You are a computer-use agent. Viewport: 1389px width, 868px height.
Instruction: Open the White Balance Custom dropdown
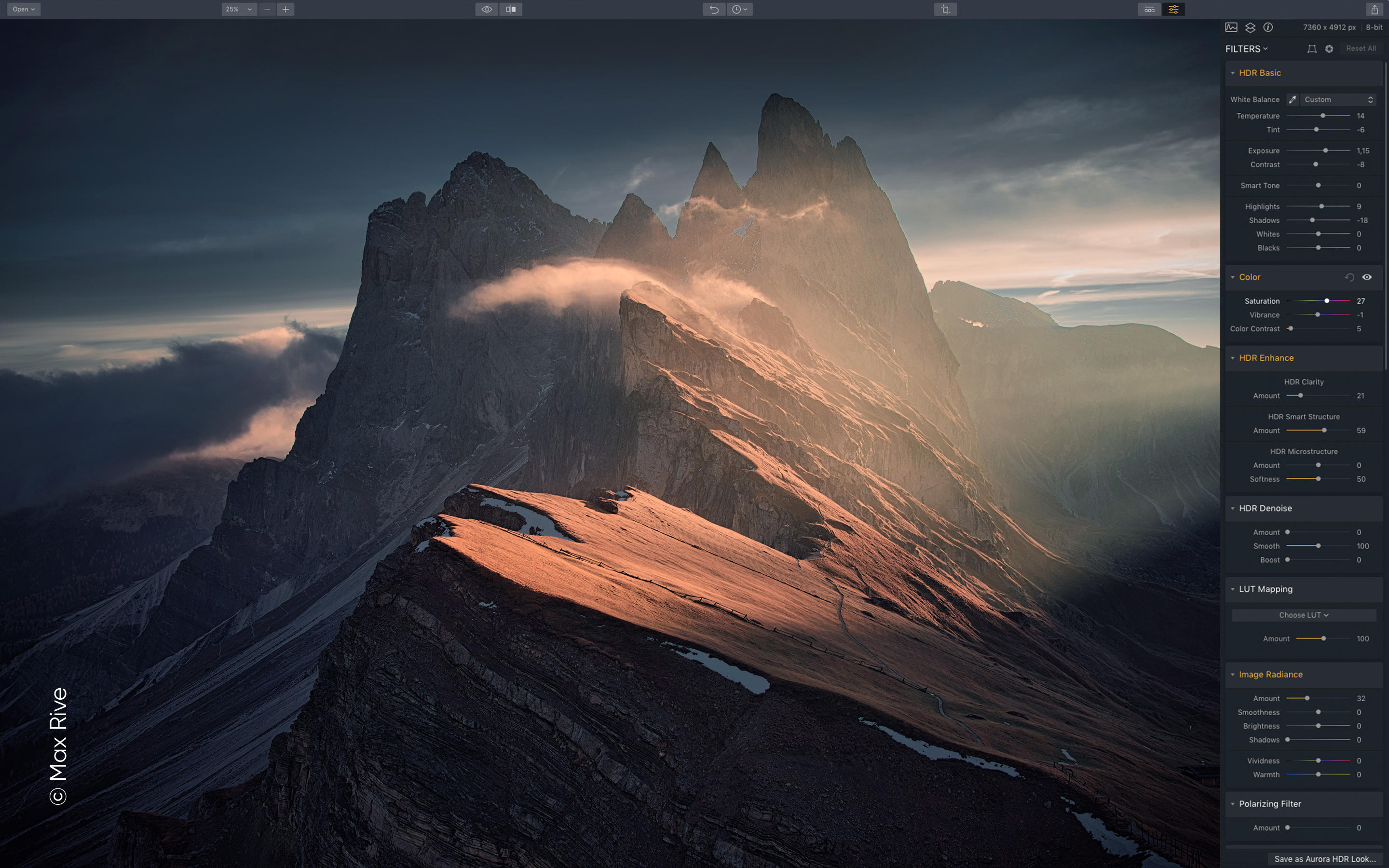click(1338, 99)
